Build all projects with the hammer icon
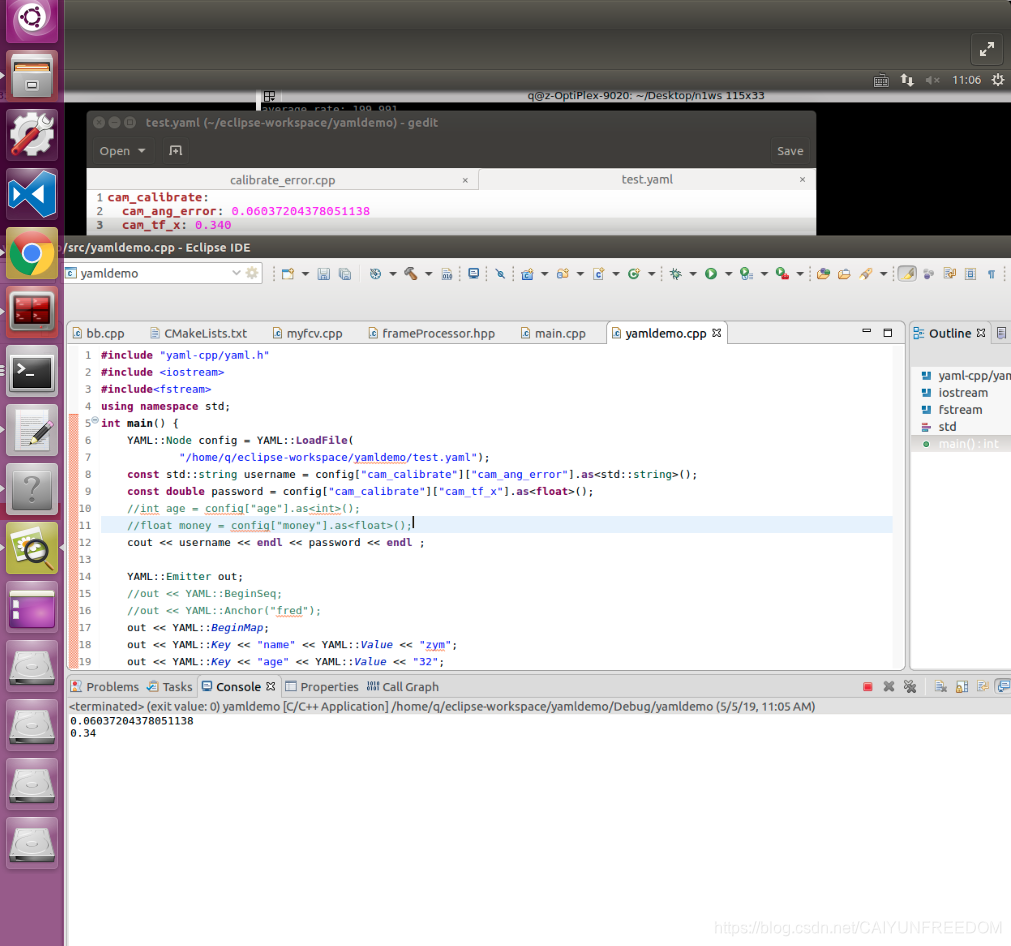Viewport: 1011px width, 946px height. tap(410, 273)
